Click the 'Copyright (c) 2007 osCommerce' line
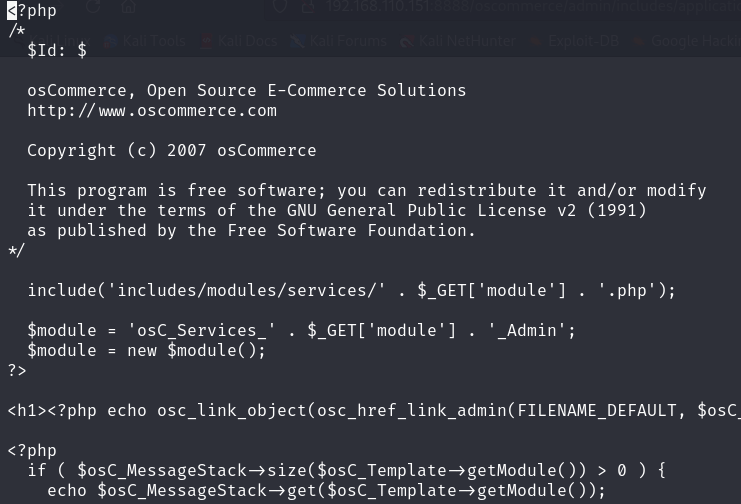 pos(171,151)
